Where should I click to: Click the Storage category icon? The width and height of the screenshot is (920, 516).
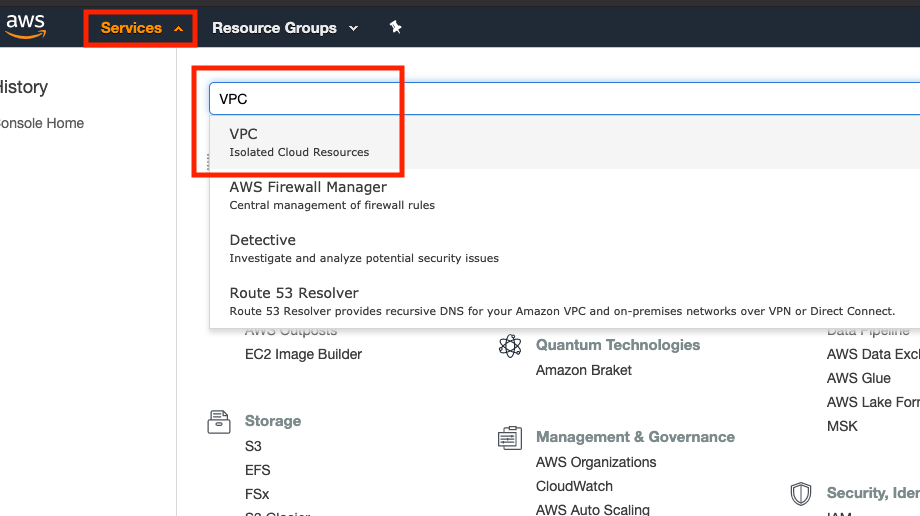tap(219, 422)
